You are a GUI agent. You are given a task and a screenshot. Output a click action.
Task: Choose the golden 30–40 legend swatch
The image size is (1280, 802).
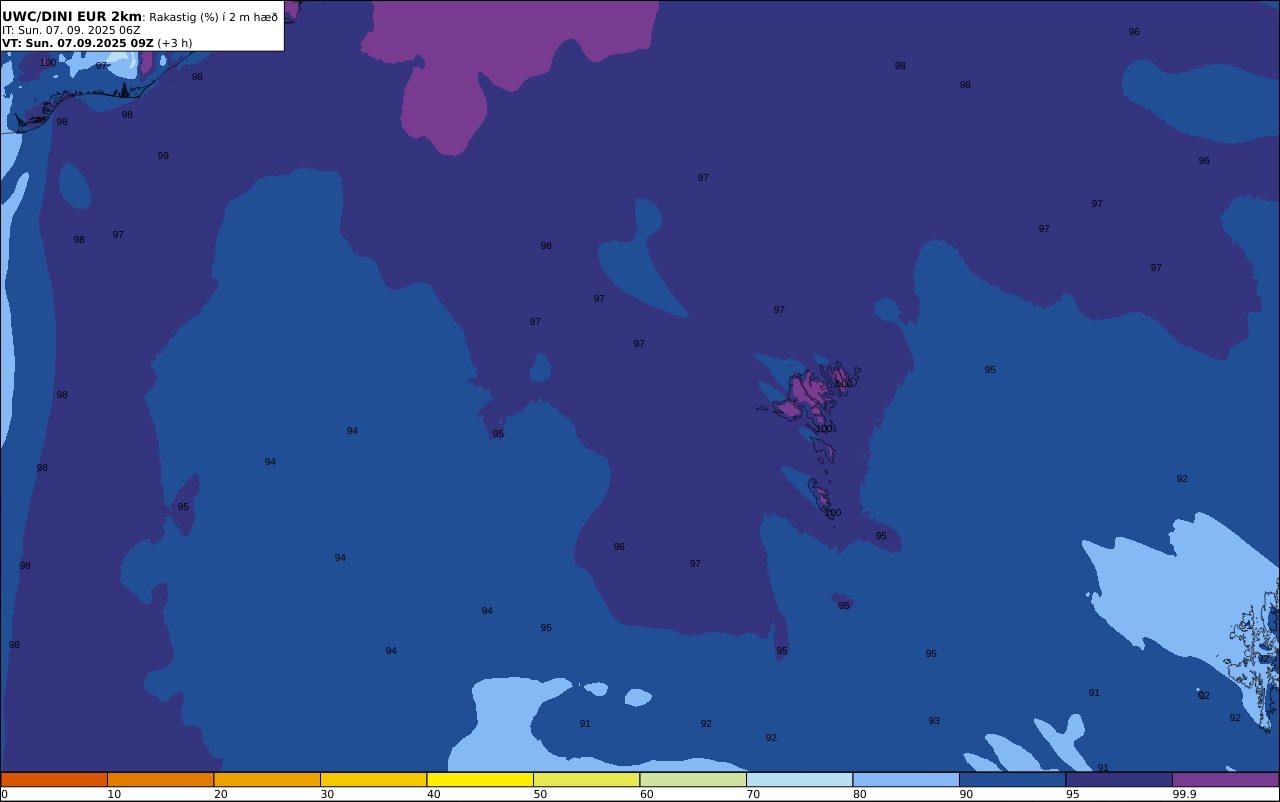373,779
